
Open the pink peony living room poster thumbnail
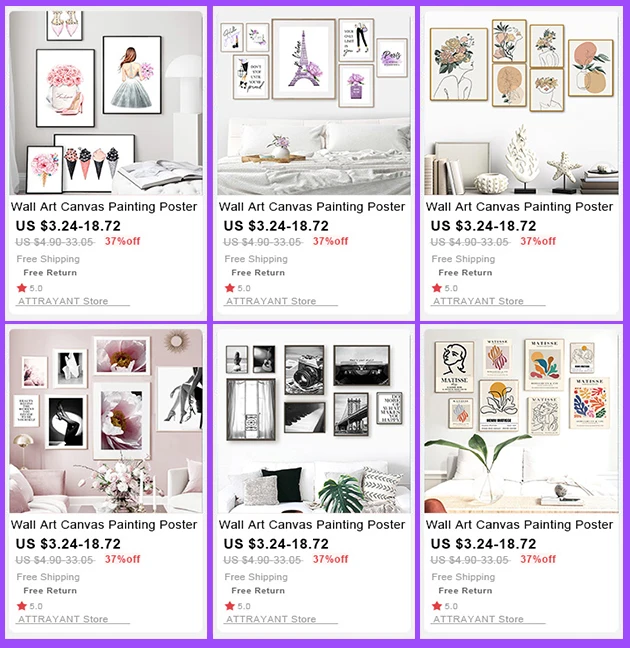coord(106,421)
